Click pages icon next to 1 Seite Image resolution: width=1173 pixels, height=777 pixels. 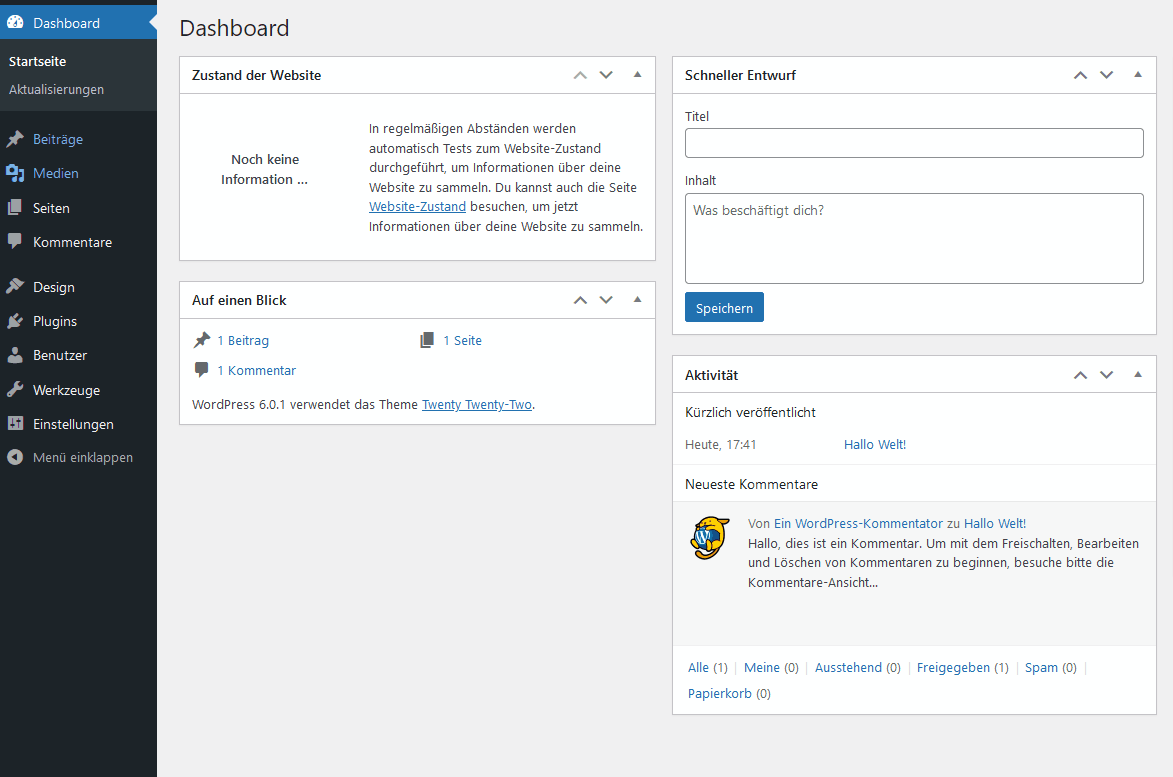point(427,340)
